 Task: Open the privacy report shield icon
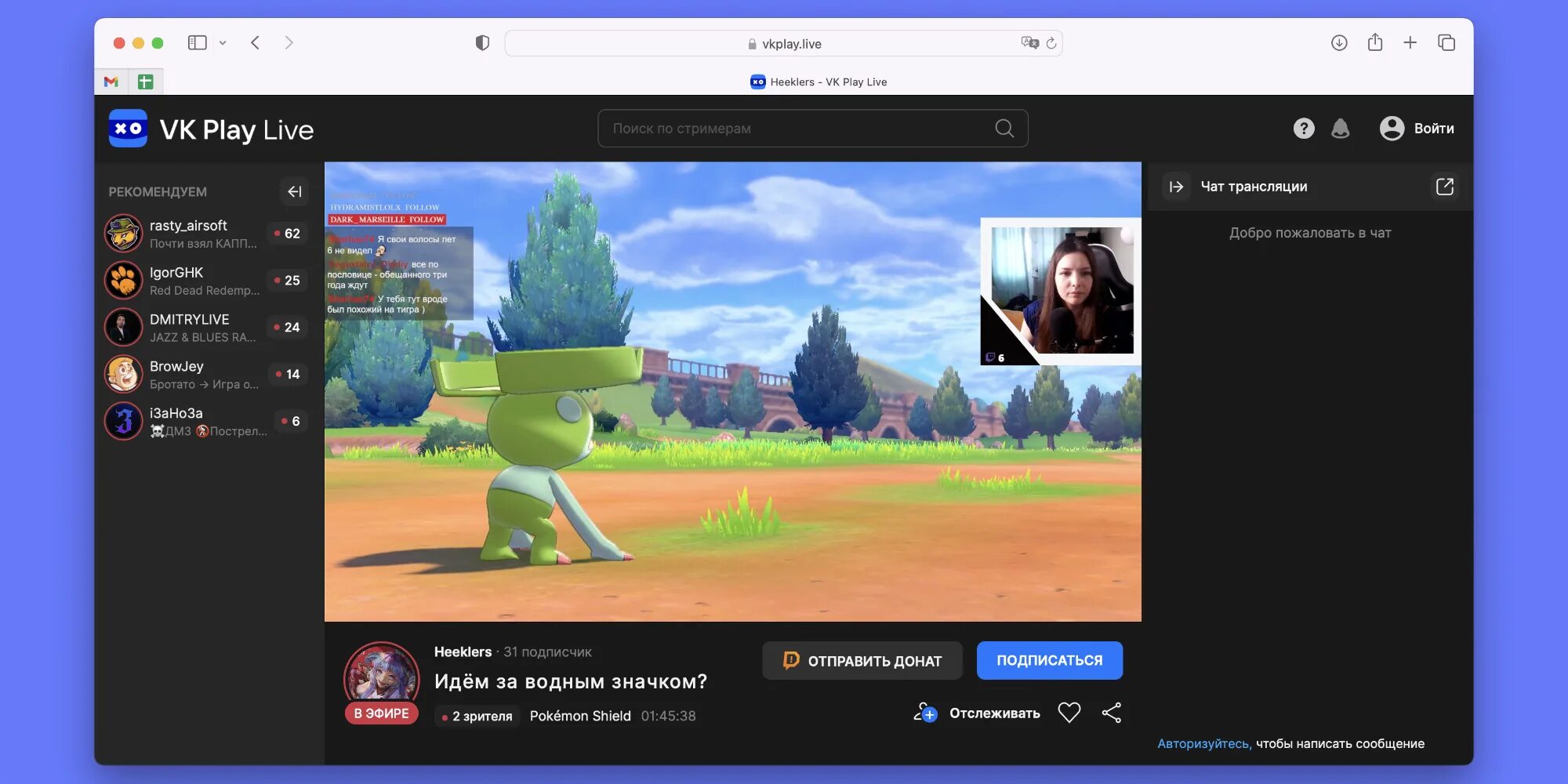482,43
